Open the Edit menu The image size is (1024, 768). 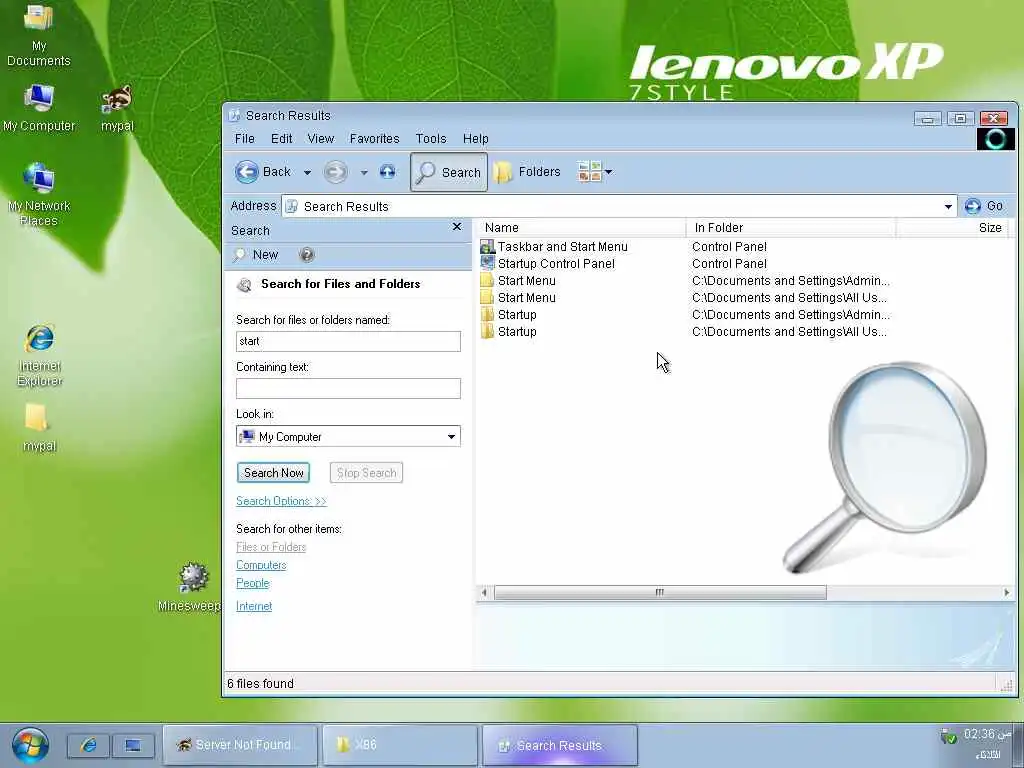point(281,138)
